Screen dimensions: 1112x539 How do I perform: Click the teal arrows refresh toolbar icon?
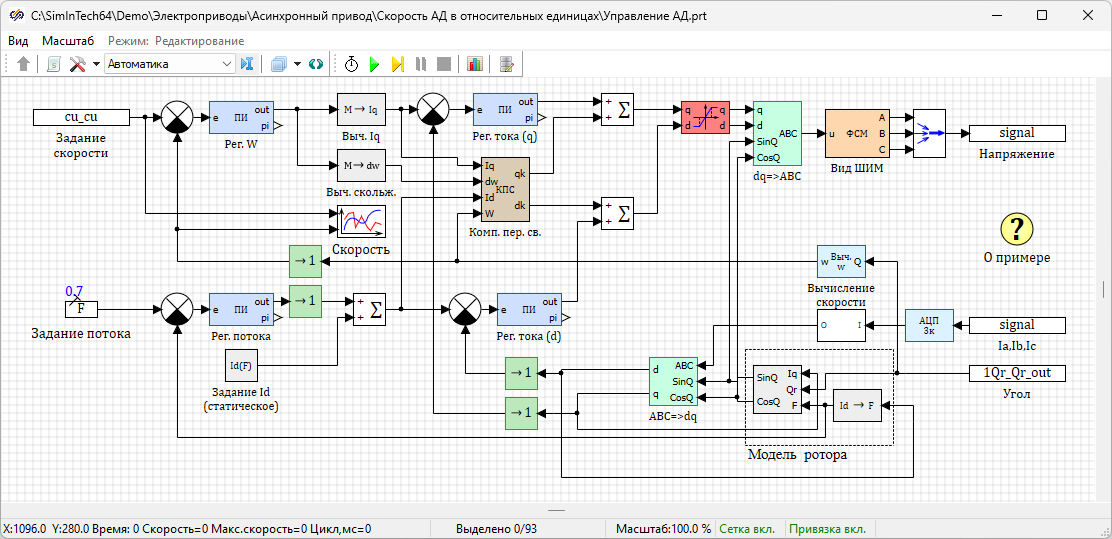click(x=316, y=64)
